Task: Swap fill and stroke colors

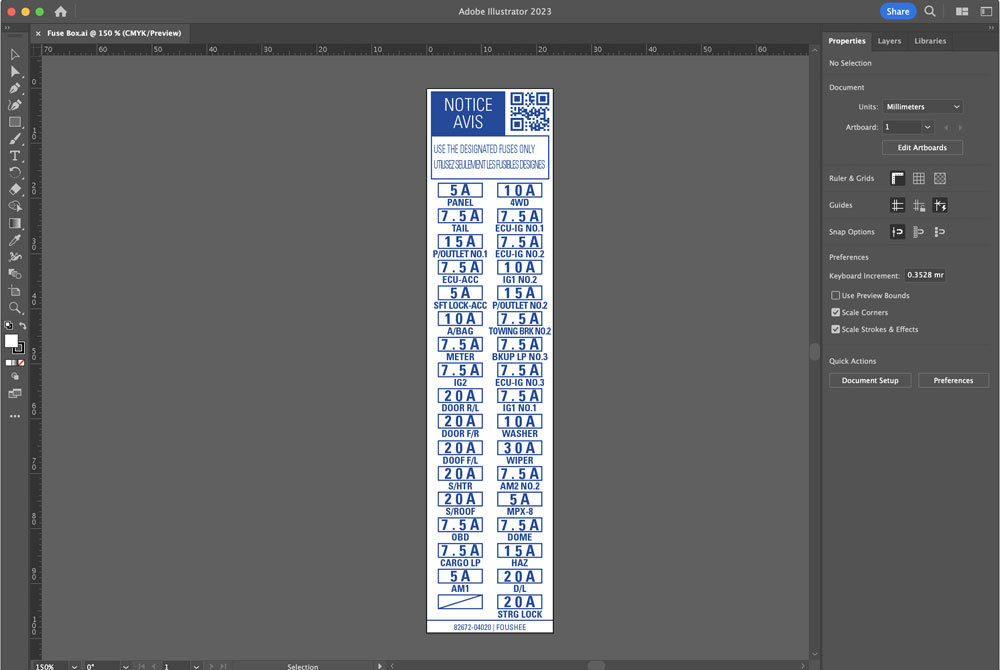Action: pyautogui.click(x=22, y=326)
